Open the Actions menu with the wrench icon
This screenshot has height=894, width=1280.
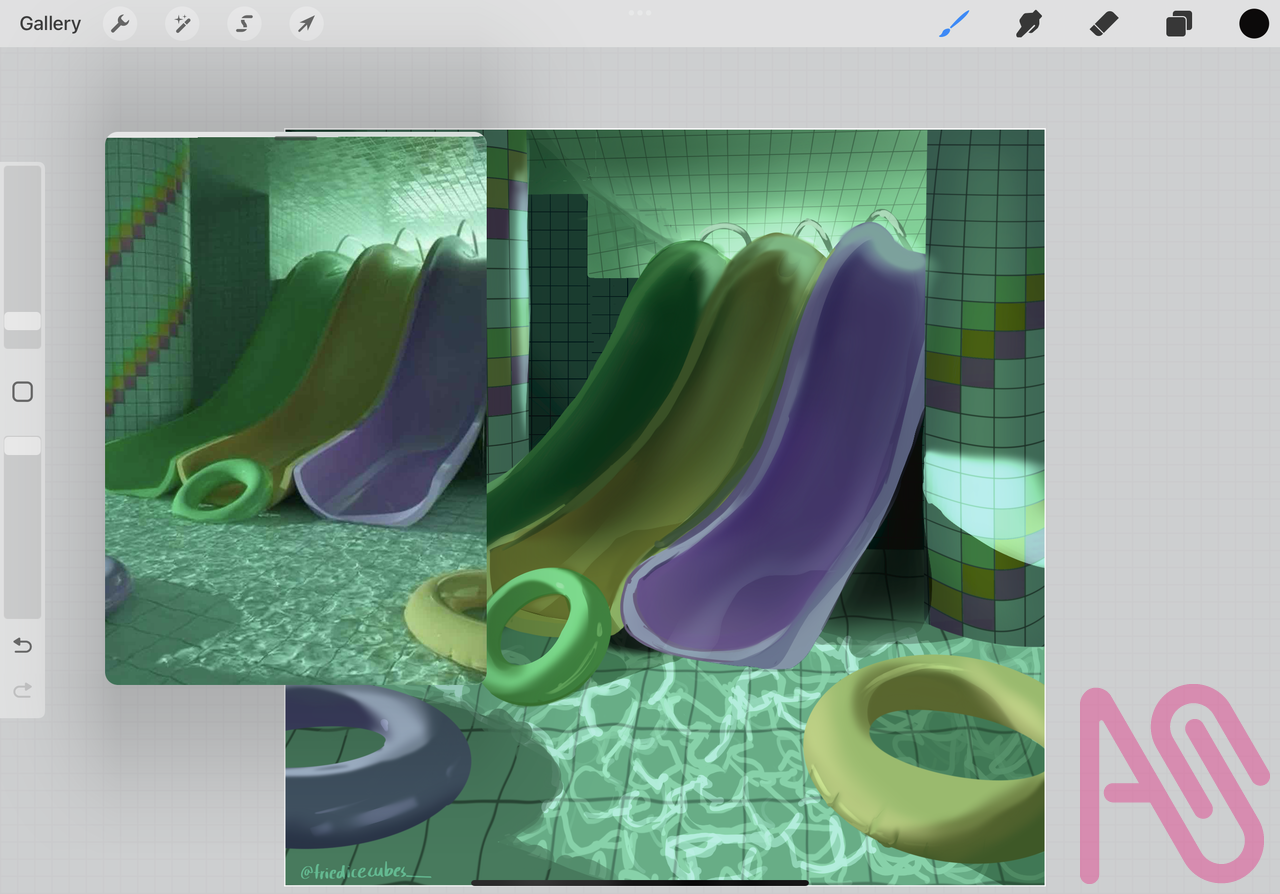(119, 23)
